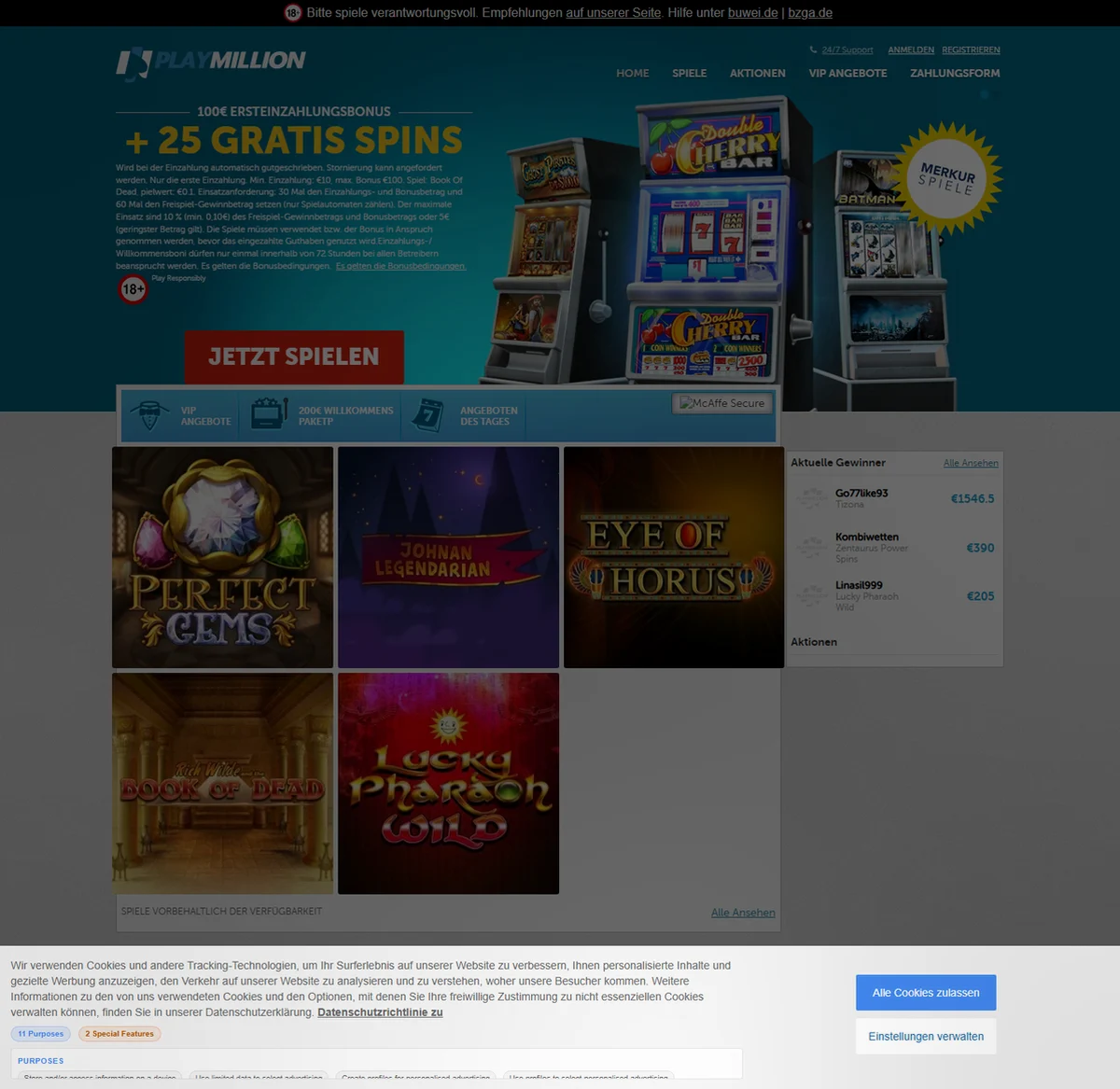Click avatar icon beside Go77like93
This screenshot has width=1120, height=1089.
[x=811, y=498]
